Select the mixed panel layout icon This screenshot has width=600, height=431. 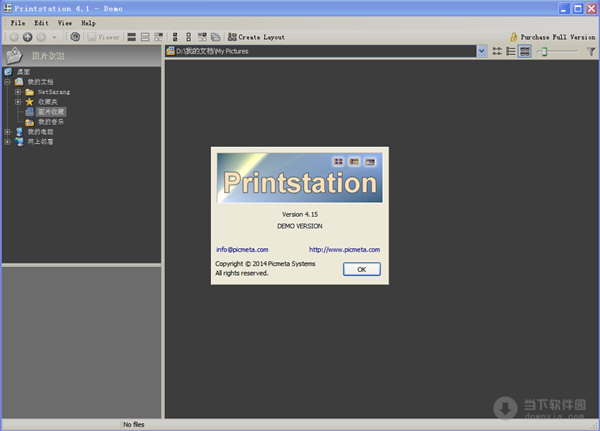click(158, 37)
